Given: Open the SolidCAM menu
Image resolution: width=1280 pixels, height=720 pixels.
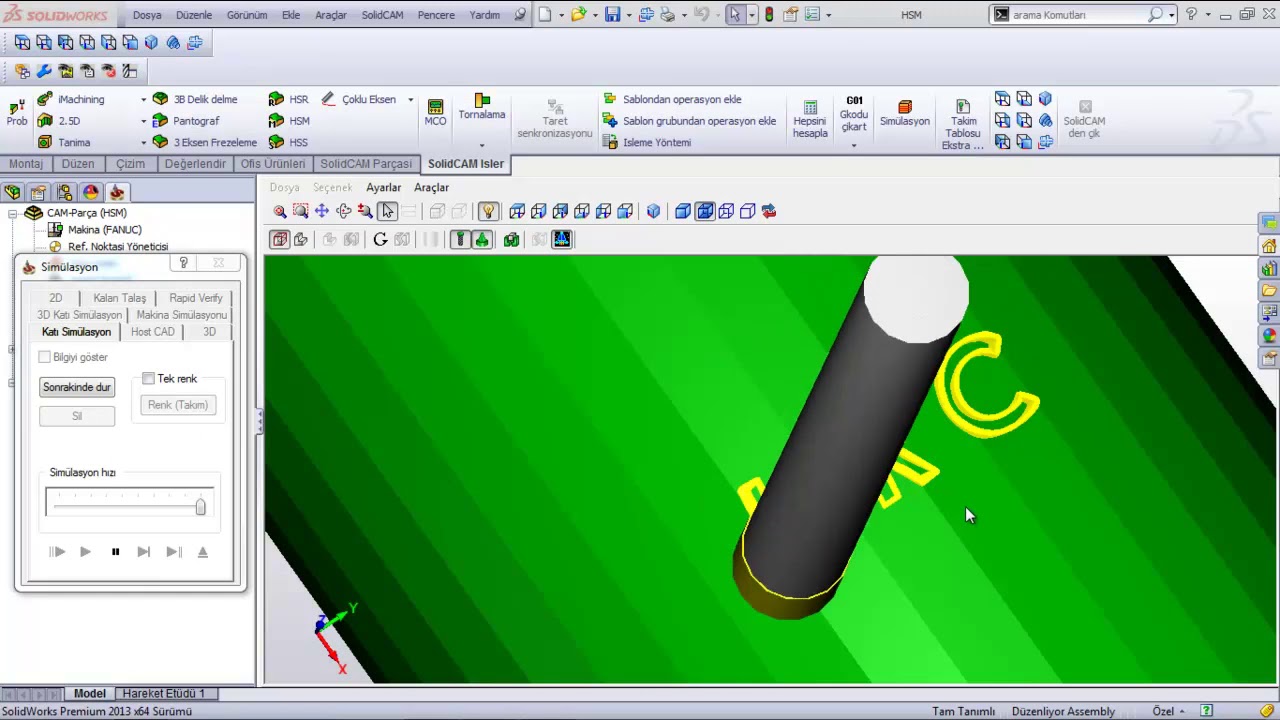Looking at the screenshot, I should pos(382,15).
